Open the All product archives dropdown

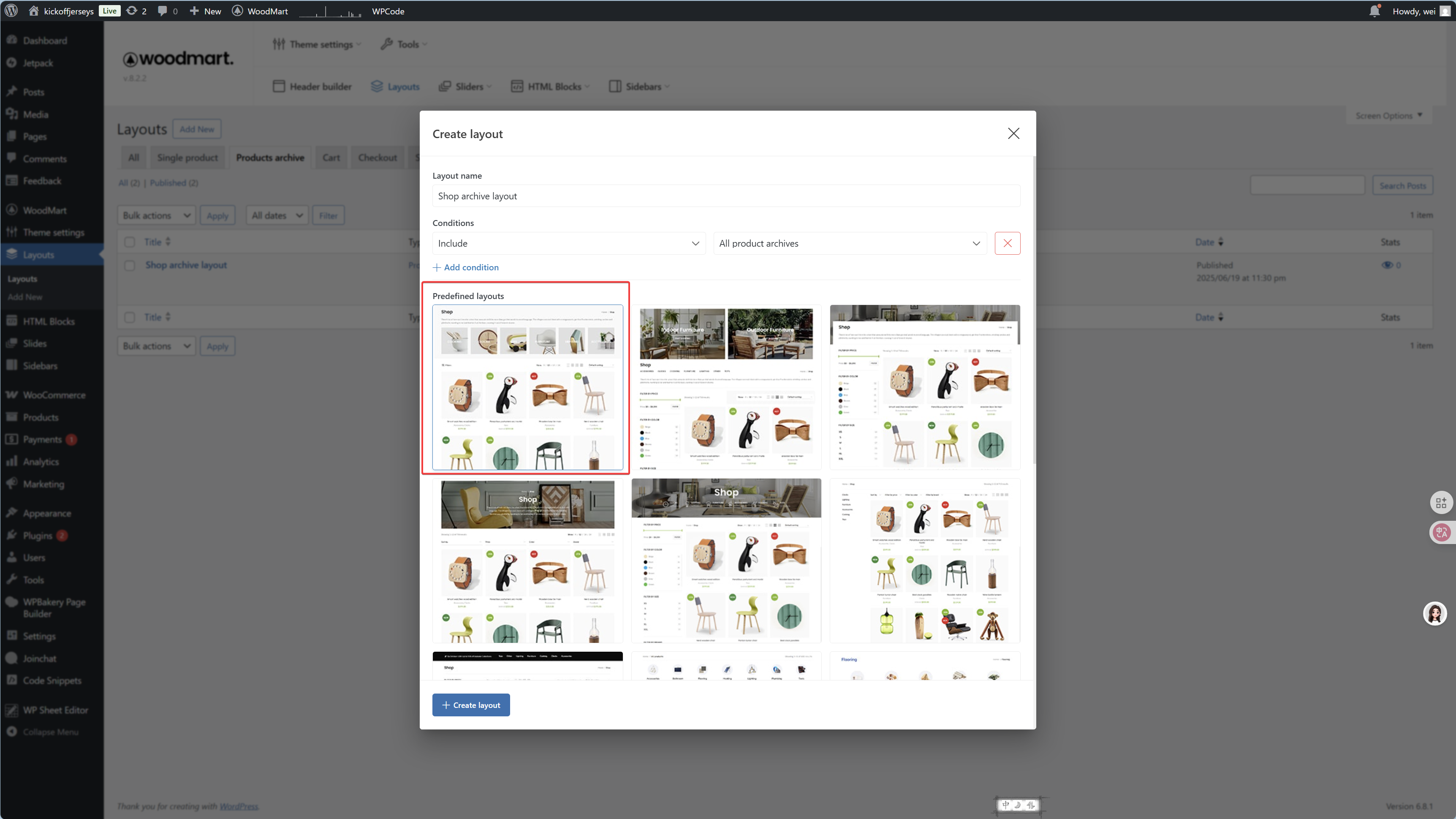[x=850, y=243]
